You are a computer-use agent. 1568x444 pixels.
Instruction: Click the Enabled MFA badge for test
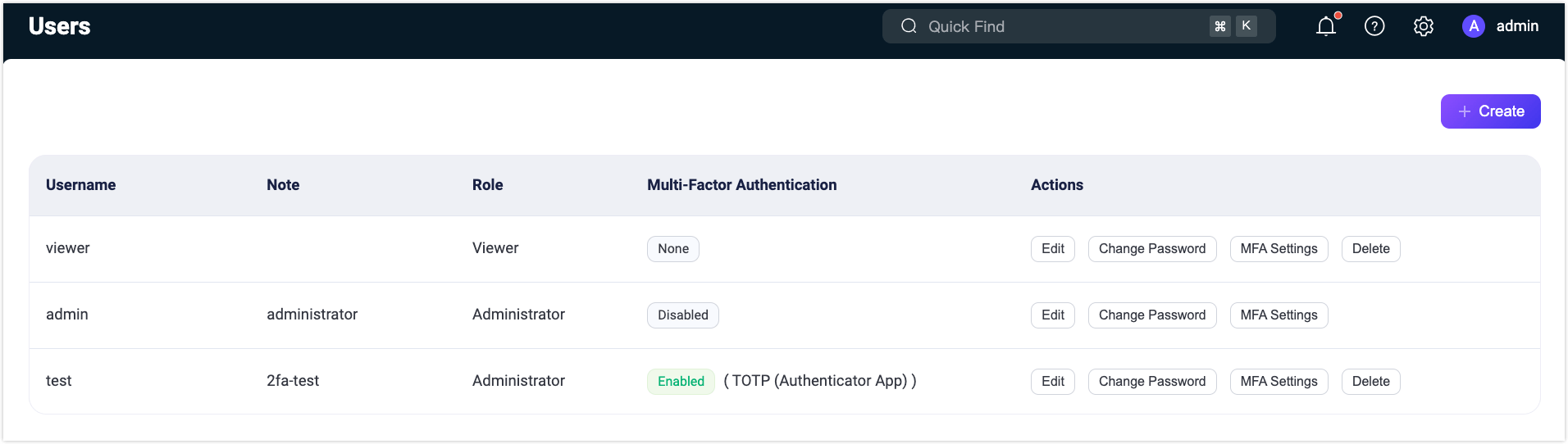[x=681, y=382]
